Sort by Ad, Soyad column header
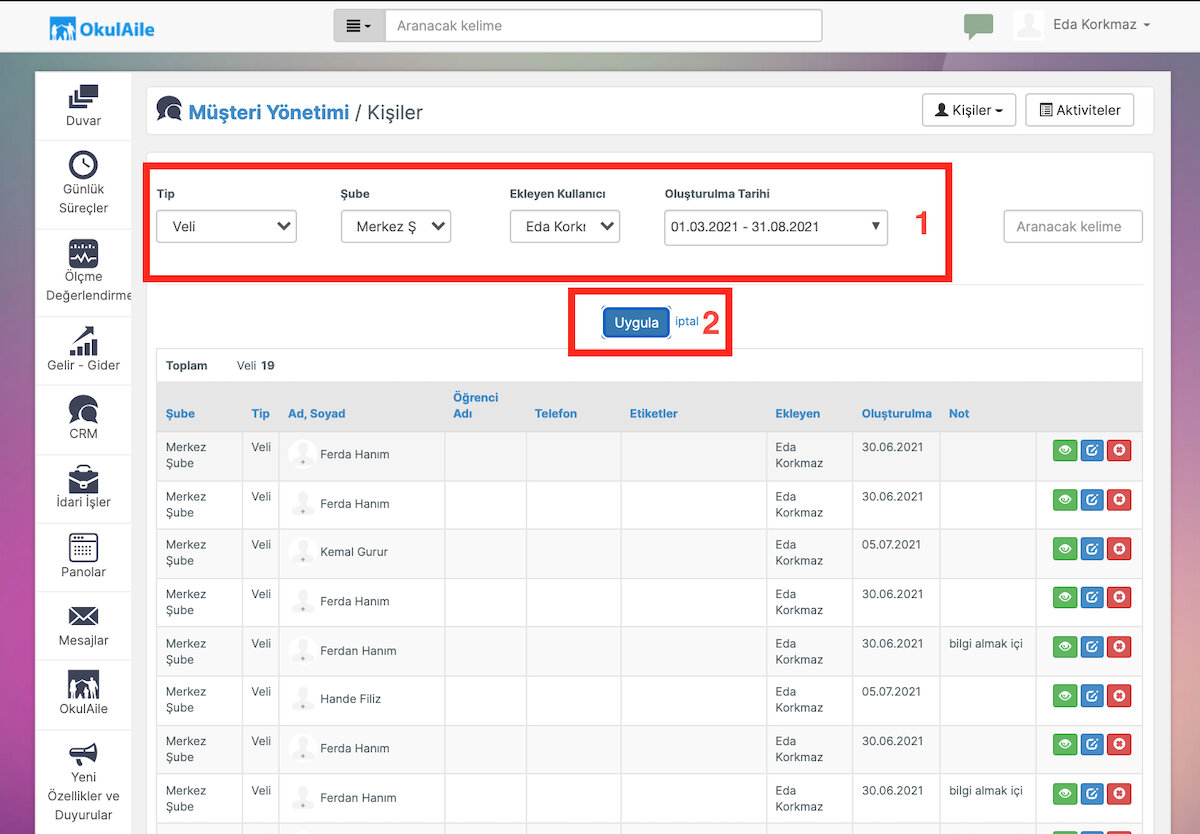1200x834 pixels. (x=316, y=413)
